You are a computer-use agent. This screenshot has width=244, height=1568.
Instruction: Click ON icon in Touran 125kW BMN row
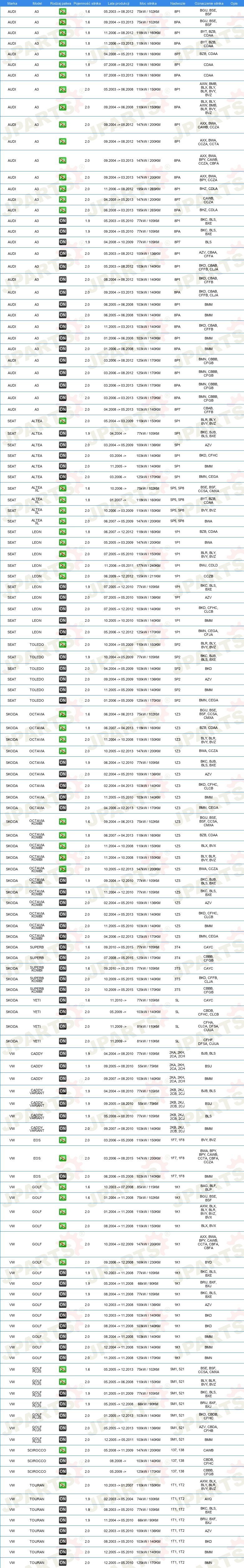pyautogui.click(x=62, y=1562)
